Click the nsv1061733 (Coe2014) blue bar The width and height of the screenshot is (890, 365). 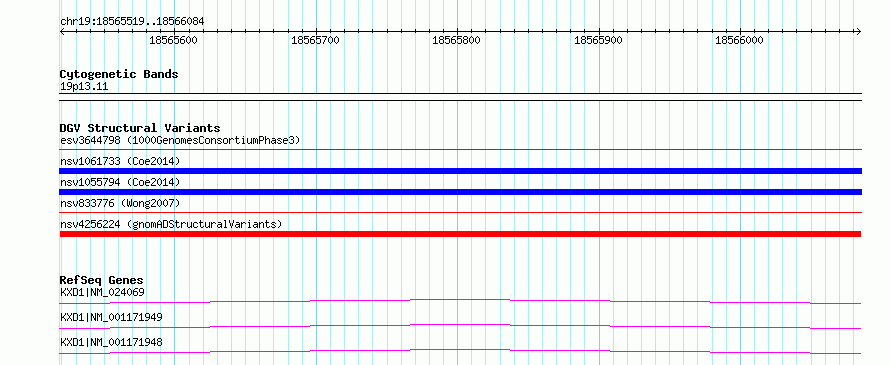(x=461, y=171)
